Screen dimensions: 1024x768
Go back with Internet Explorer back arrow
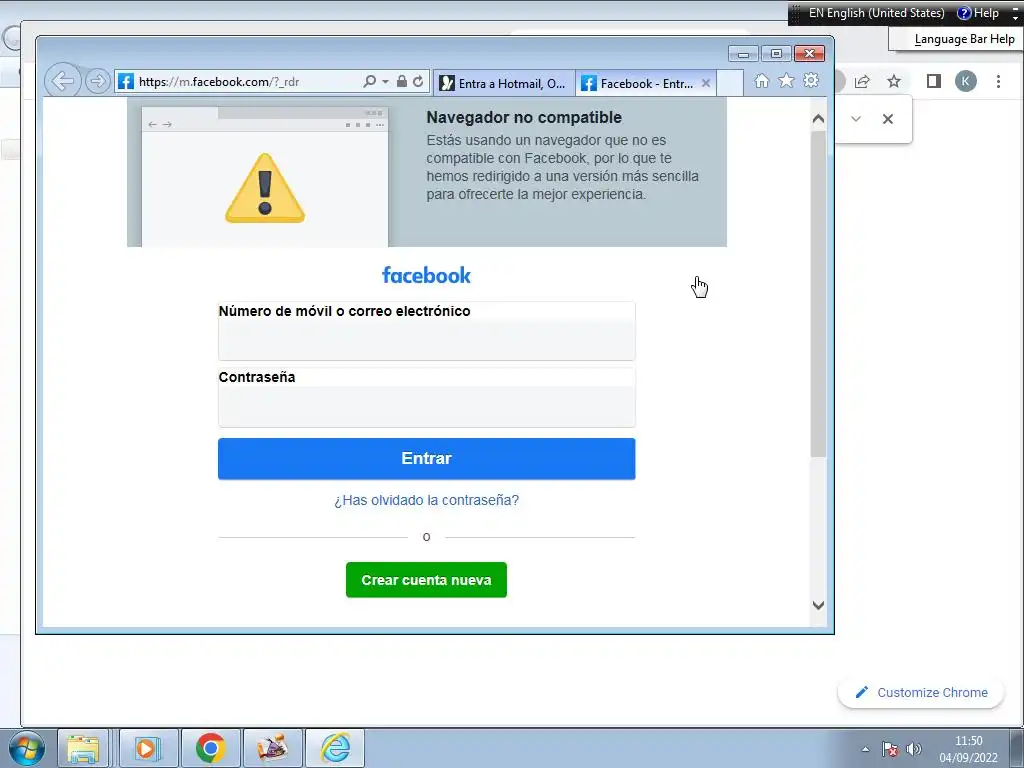pyautogui.click(x=63, y=82)
